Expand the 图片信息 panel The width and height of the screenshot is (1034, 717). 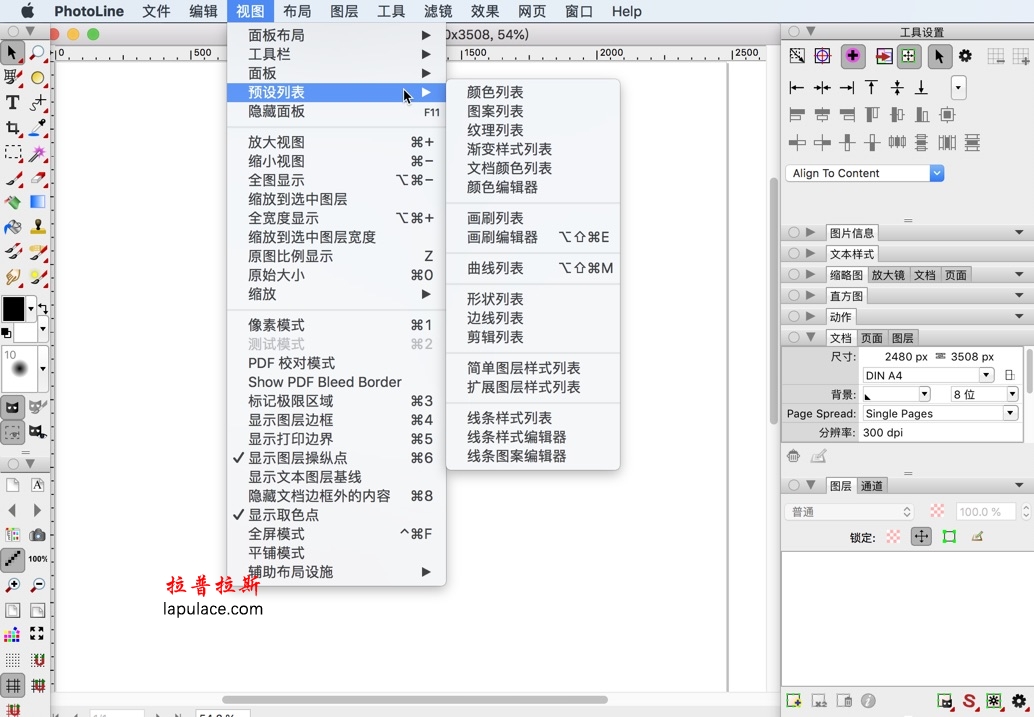810,233
